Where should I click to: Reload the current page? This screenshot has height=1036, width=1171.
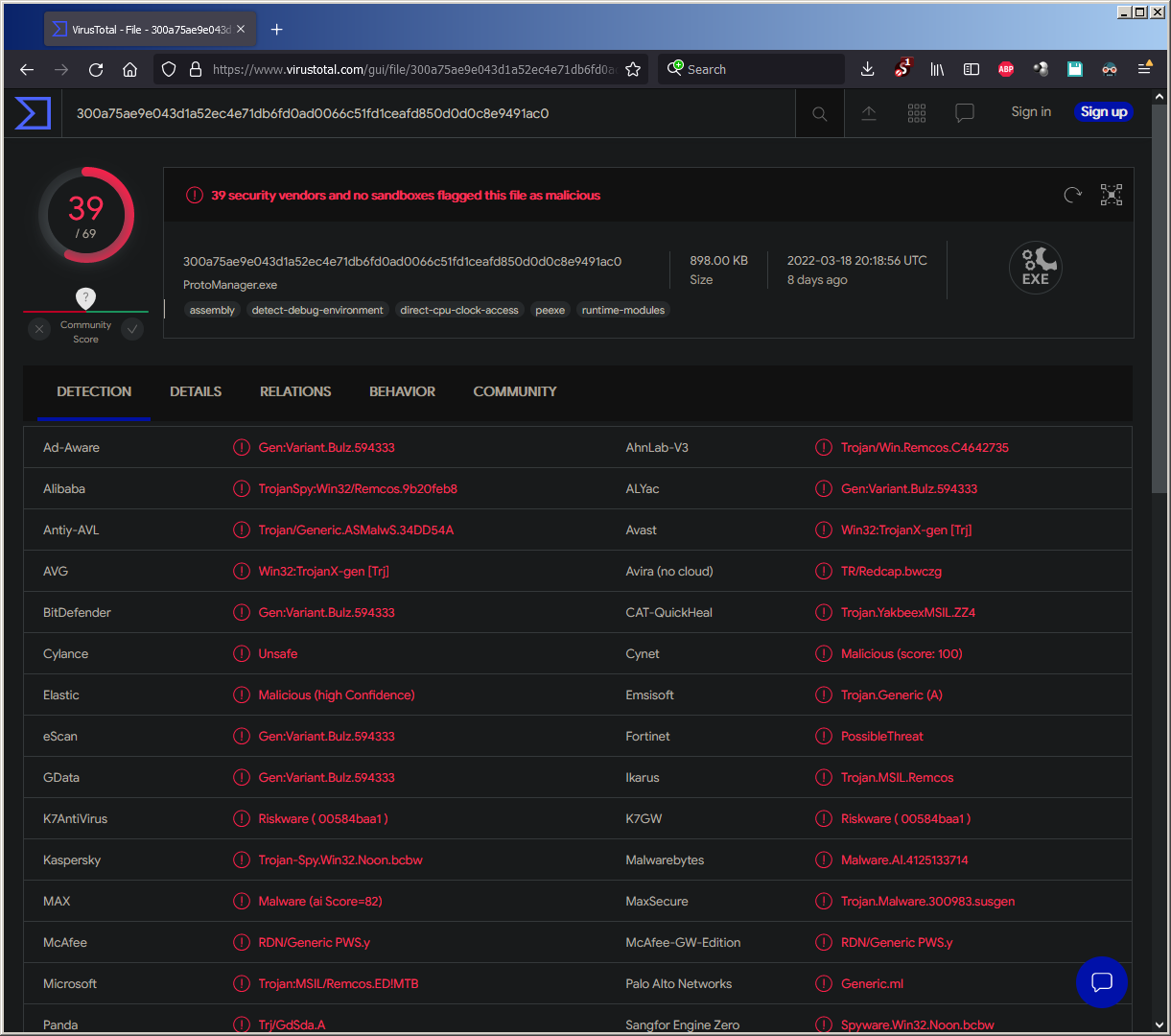(96, 69)
